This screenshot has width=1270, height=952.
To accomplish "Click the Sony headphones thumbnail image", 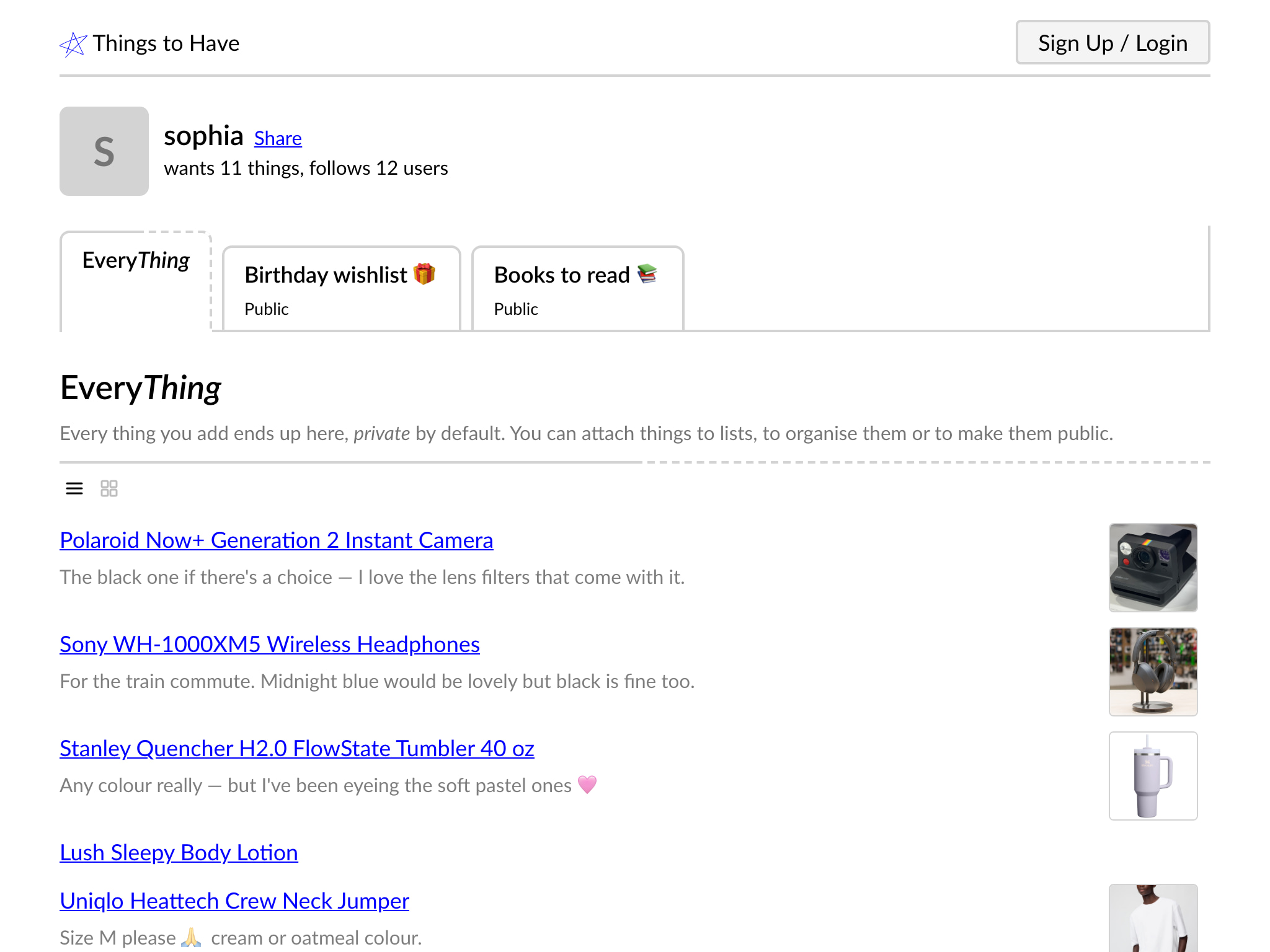I will tap(1153, 672).
